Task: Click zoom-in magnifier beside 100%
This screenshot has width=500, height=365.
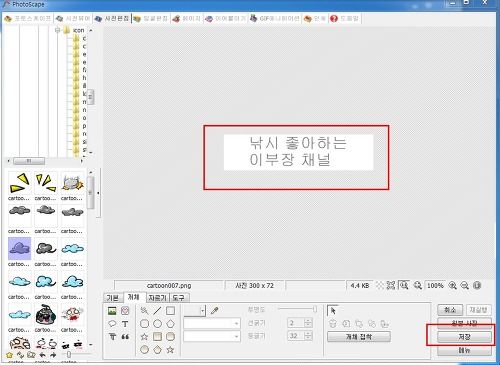Action: pos(452,286)
